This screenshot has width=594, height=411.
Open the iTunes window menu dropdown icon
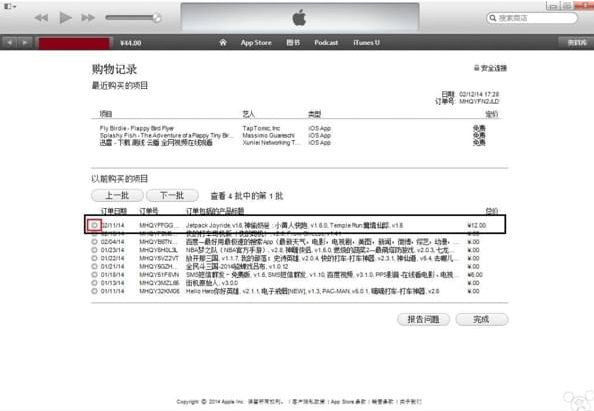9,6
